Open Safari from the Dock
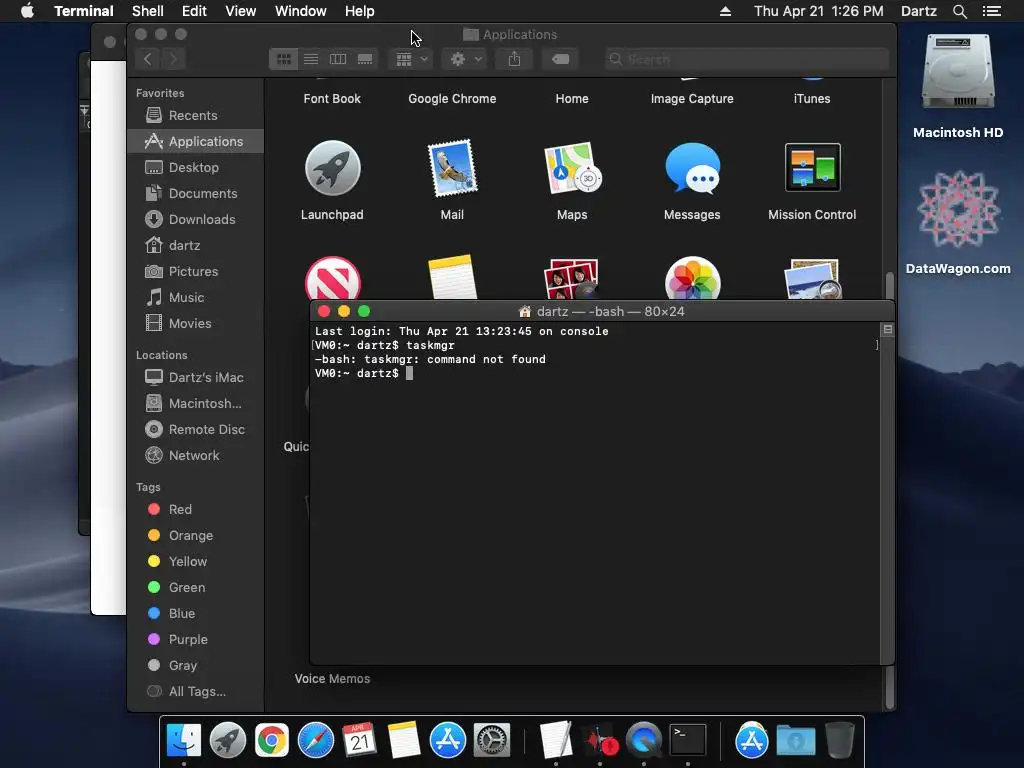The width and height of the screenshot is (1024, 768). pos(315,741)
